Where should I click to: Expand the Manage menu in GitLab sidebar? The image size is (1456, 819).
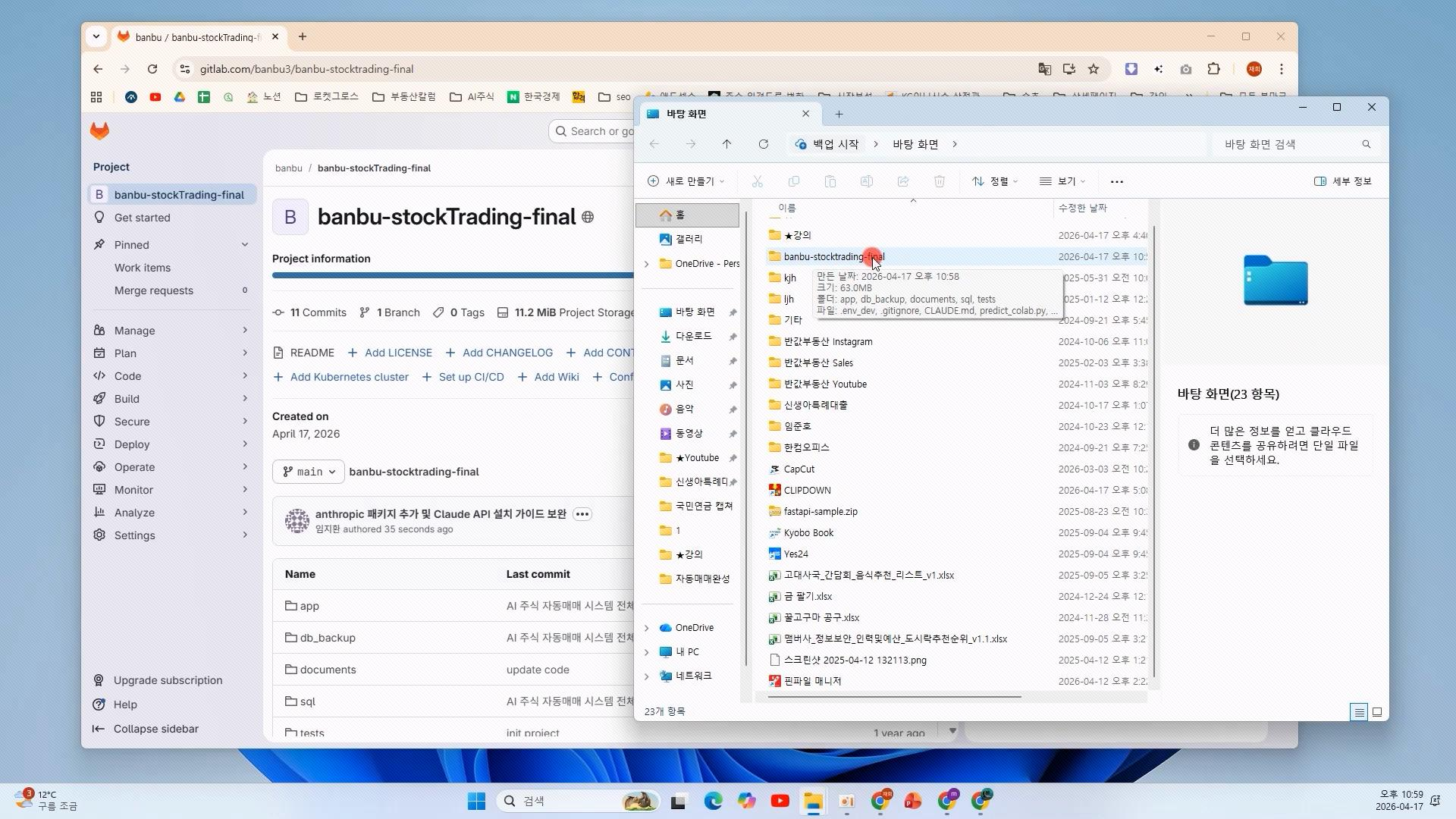[171, 331]
